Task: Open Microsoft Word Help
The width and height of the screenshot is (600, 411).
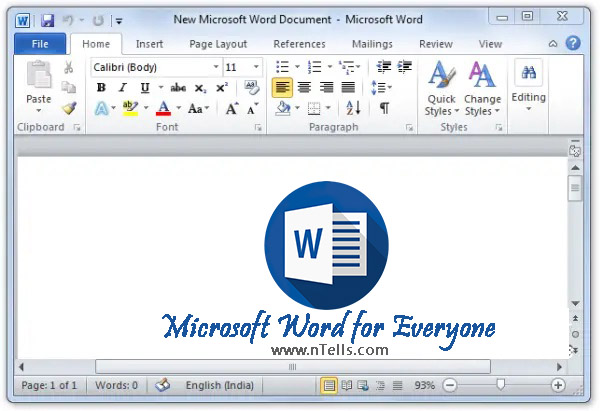Action: click(x=573, y=43)
